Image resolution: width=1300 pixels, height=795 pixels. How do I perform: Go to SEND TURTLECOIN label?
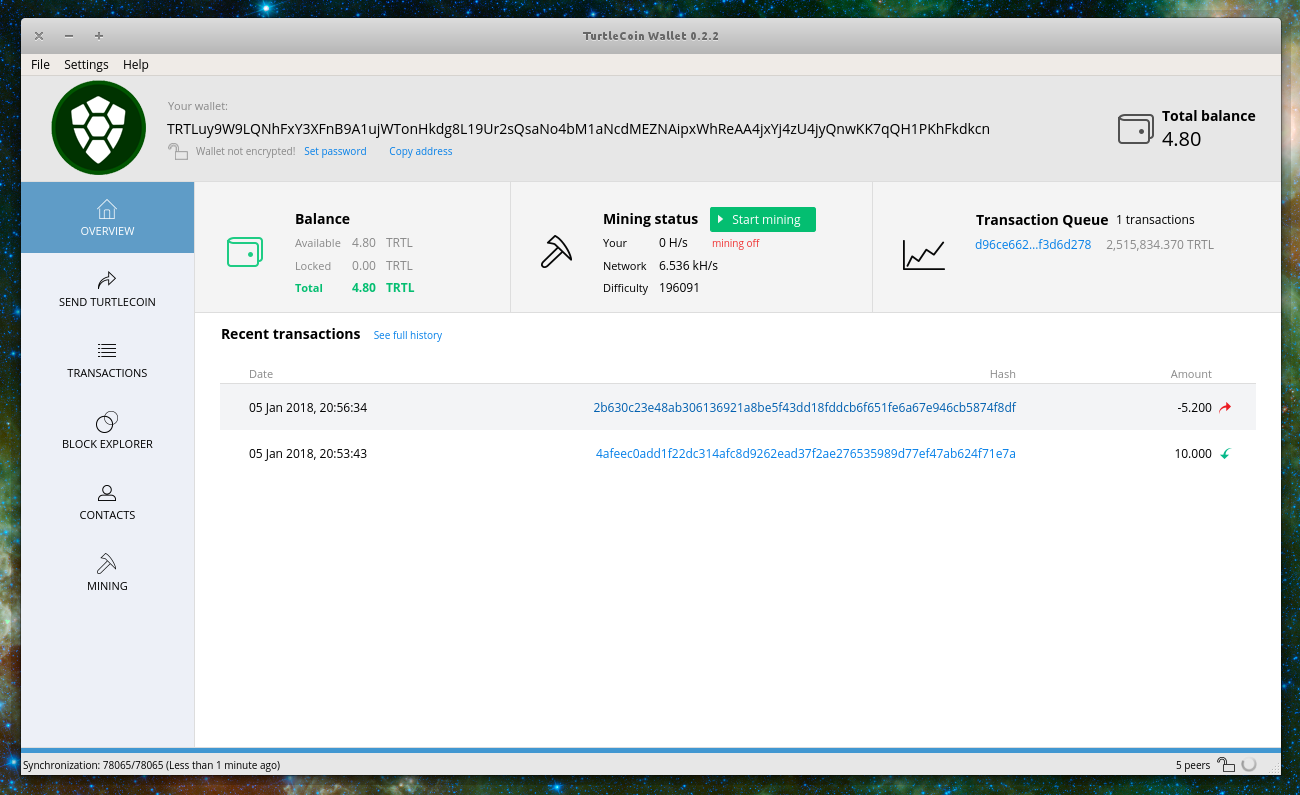[107, 302]
